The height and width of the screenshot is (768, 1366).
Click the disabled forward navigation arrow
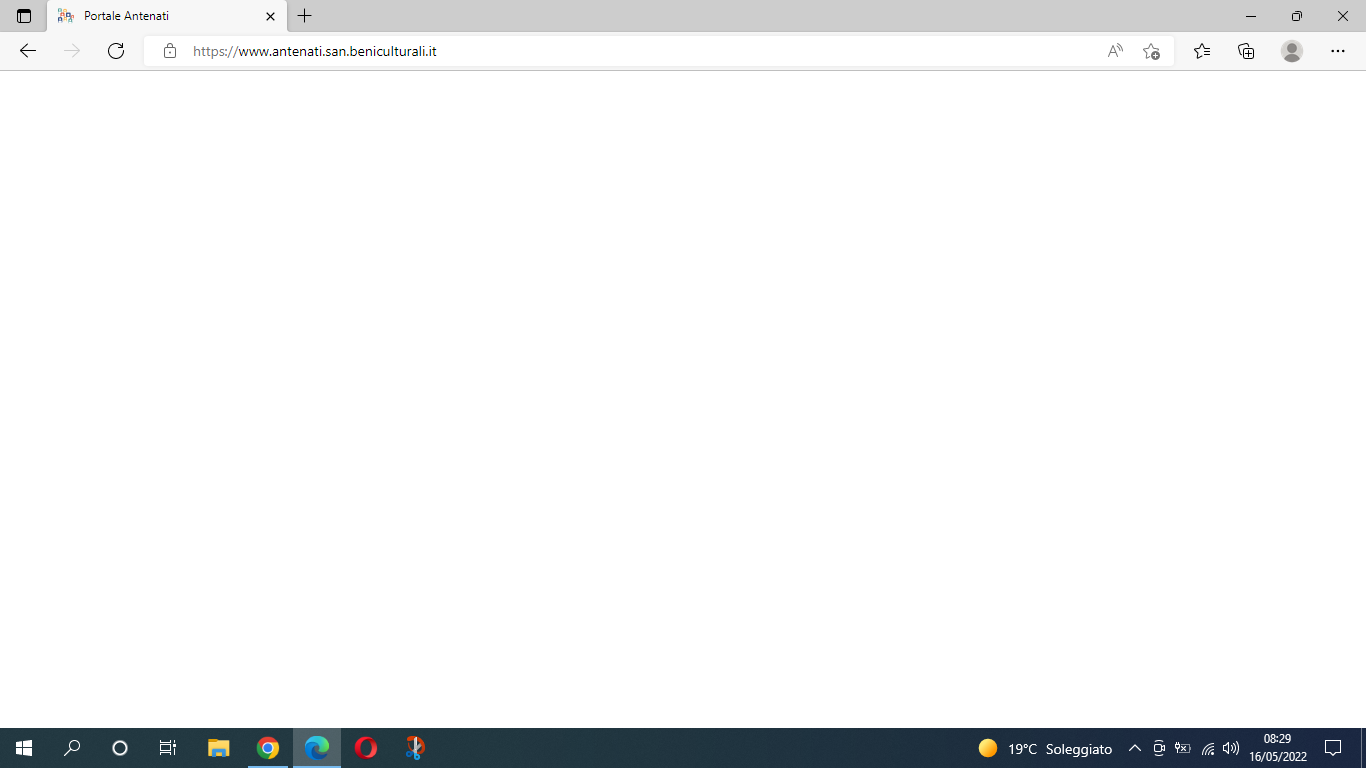pyautogui.click(x=72, y=51)
